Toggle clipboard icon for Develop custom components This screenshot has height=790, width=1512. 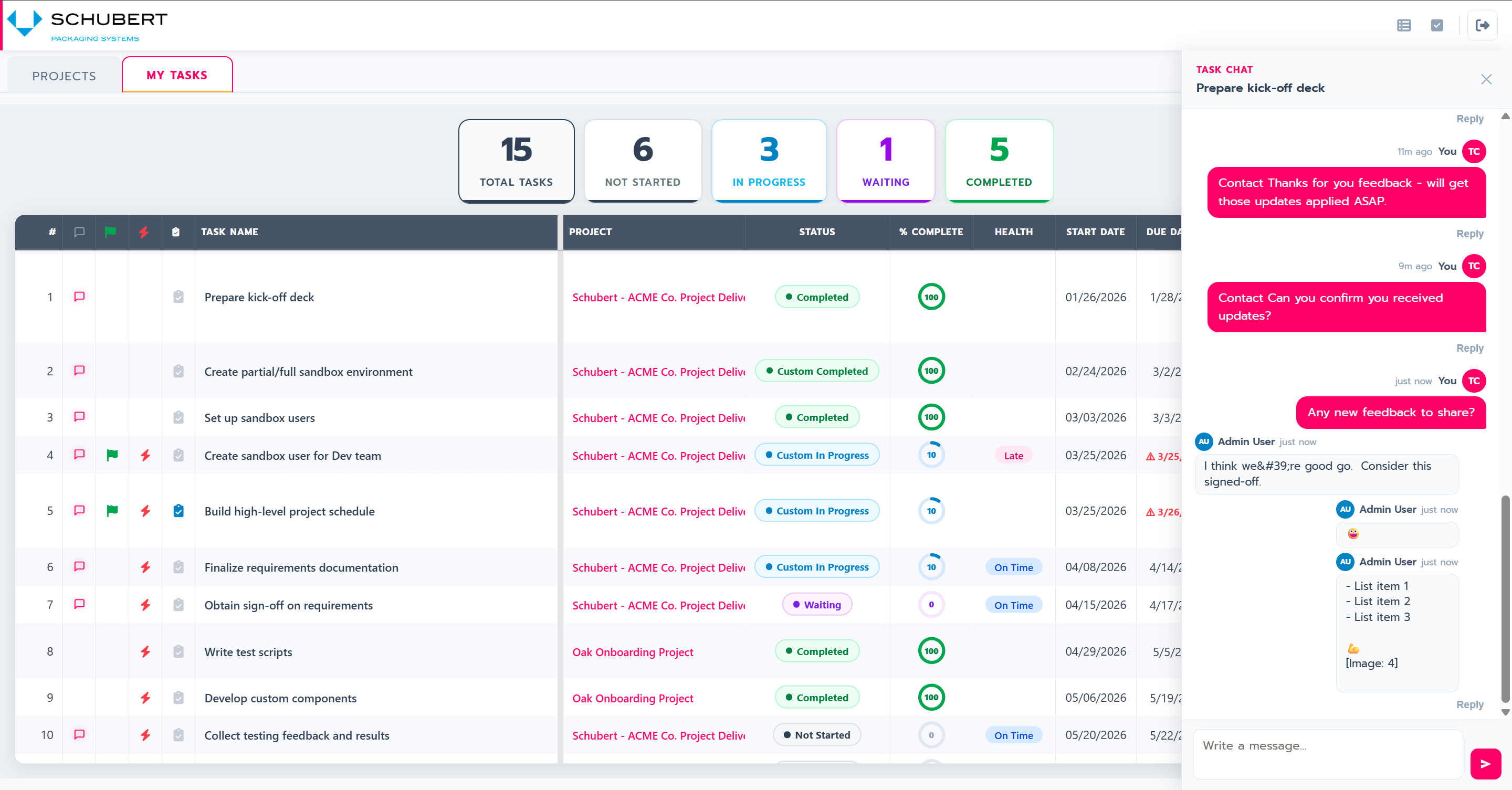click(178, 697)
